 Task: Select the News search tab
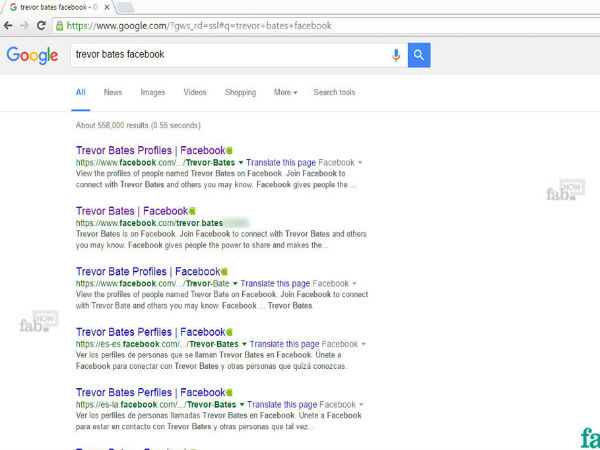coord(113,93)
